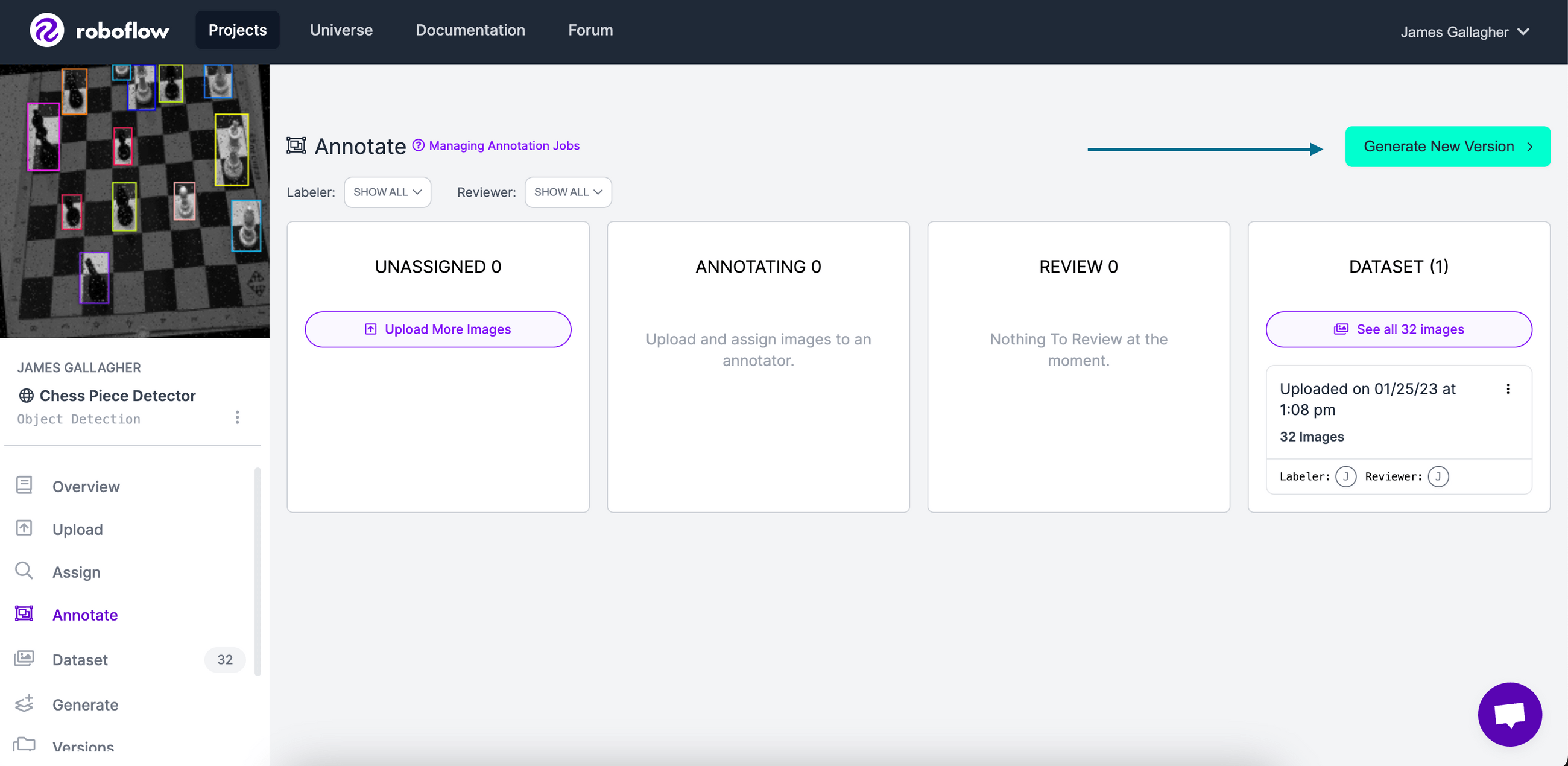Screen dimensions: 1568x766
Task: Open the chat support bubble
Action: point(1509,714)
